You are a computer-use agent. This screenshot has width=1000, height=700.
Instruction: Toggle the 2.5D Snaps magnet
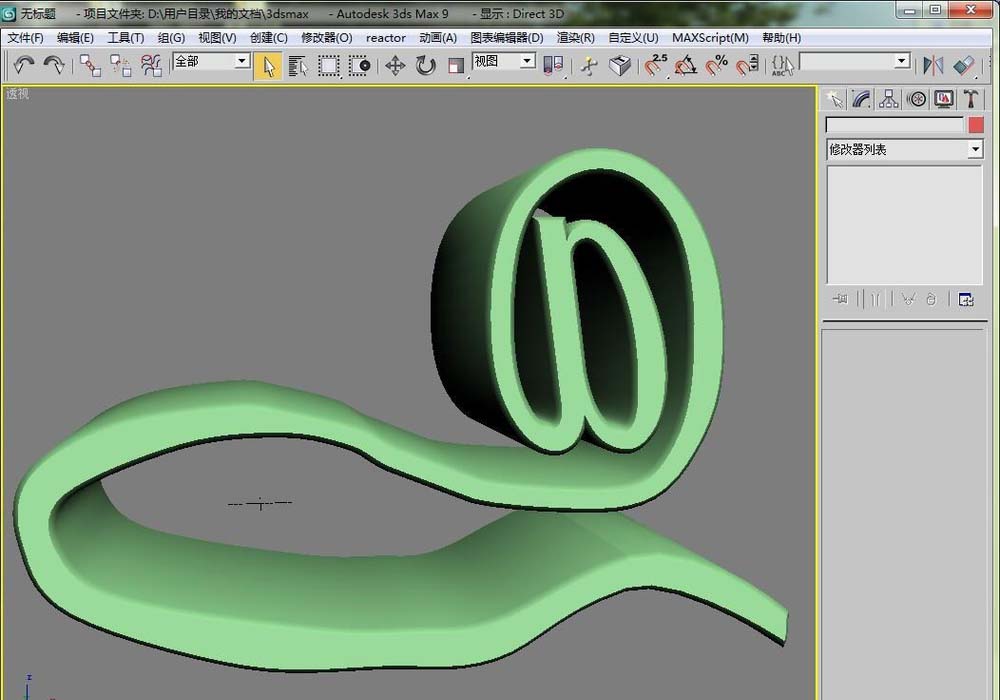(x=656, y=65)
